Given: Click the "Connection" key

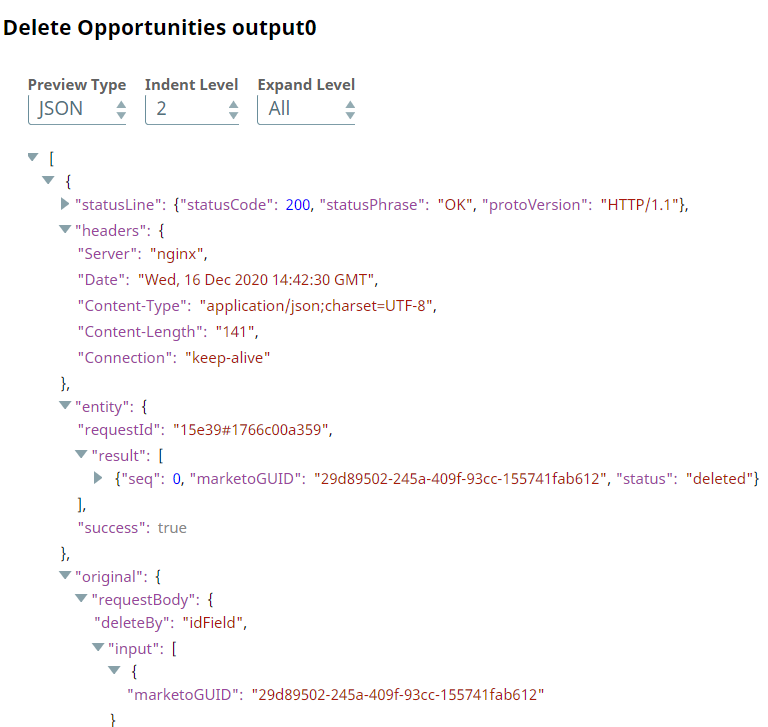Looking at the screenshot, I should 125,358.
